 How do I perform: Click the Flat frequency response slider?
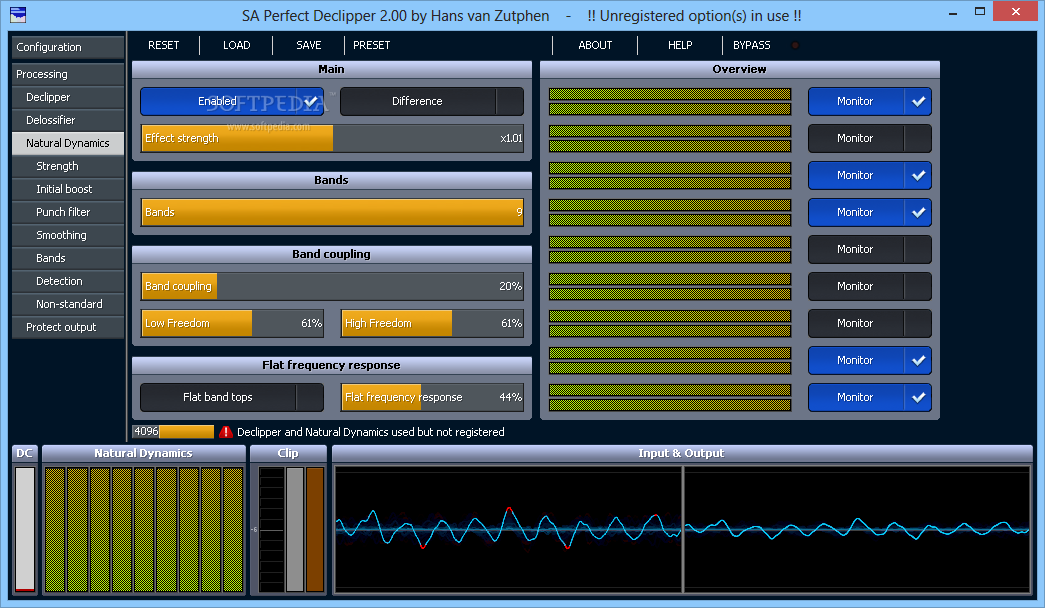(432, 397)
